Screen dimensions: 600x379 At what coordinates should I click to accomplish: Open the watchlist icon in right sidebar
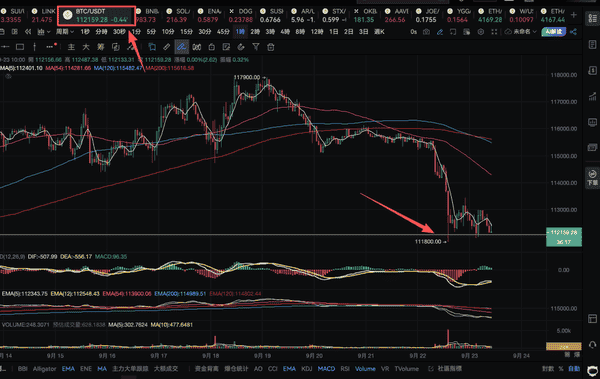592,18
